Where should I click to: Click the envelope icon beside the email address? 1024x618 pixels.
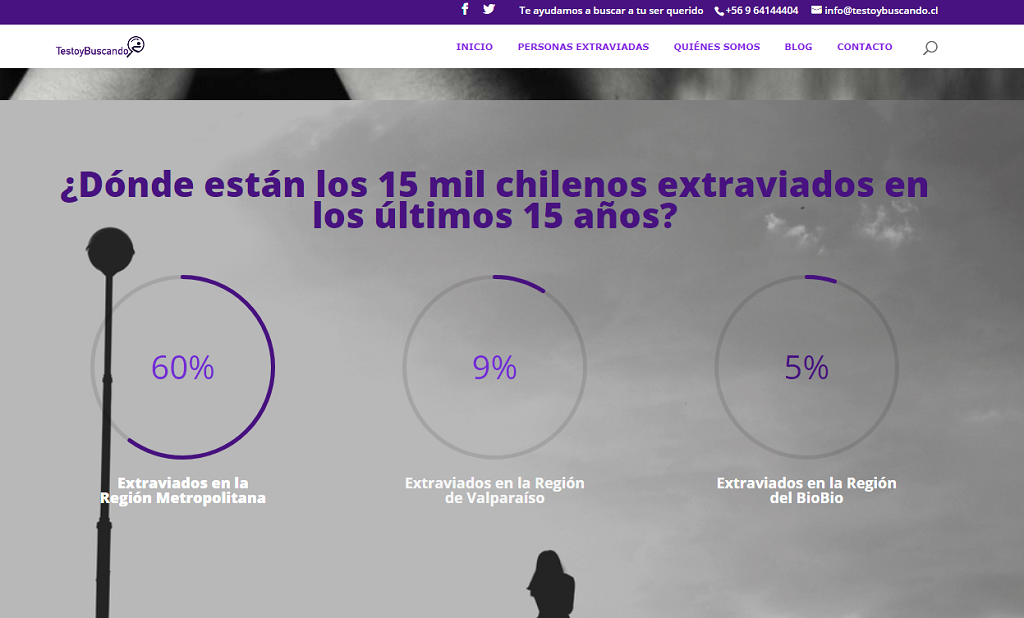(816, 10)
